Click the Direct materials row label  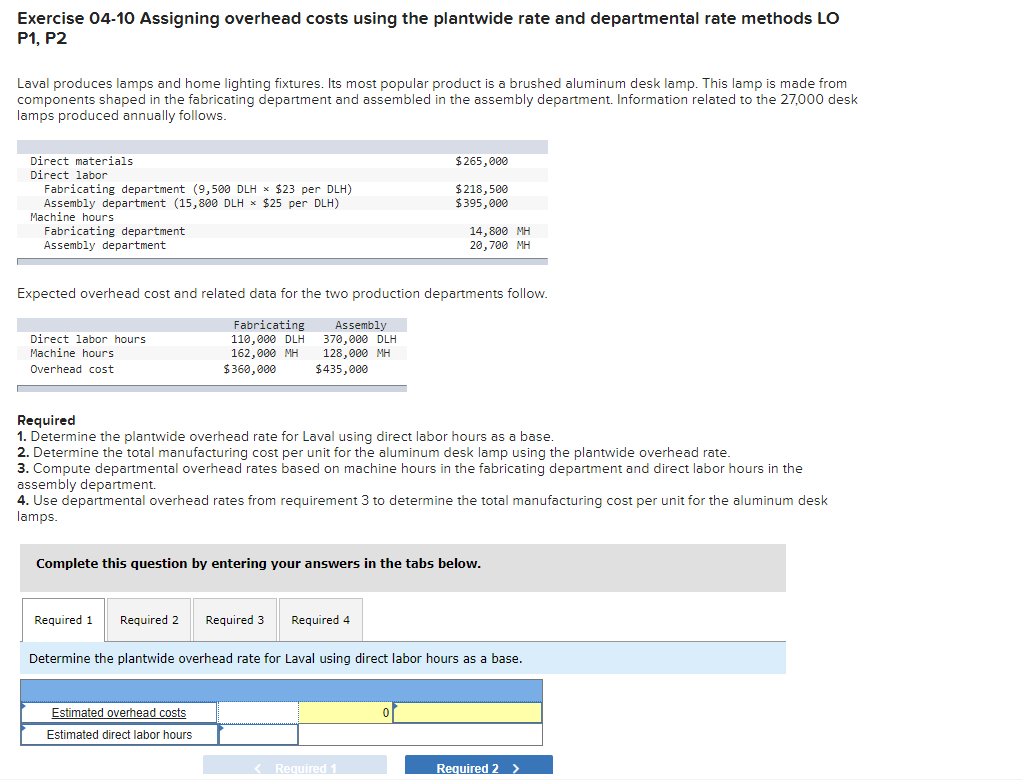coord(81,161)
